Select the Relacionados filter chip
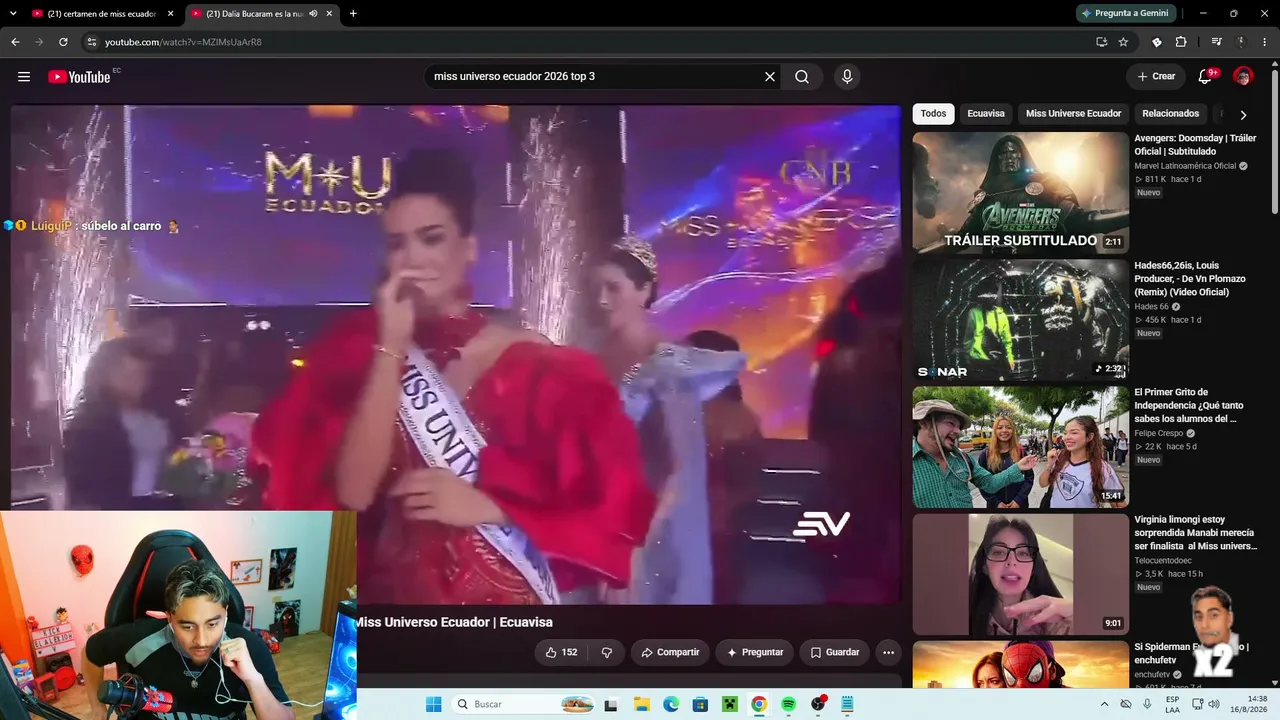The height and width of the screenshot is (720, 1280). pyautogui.click(x=1170, y=114)
